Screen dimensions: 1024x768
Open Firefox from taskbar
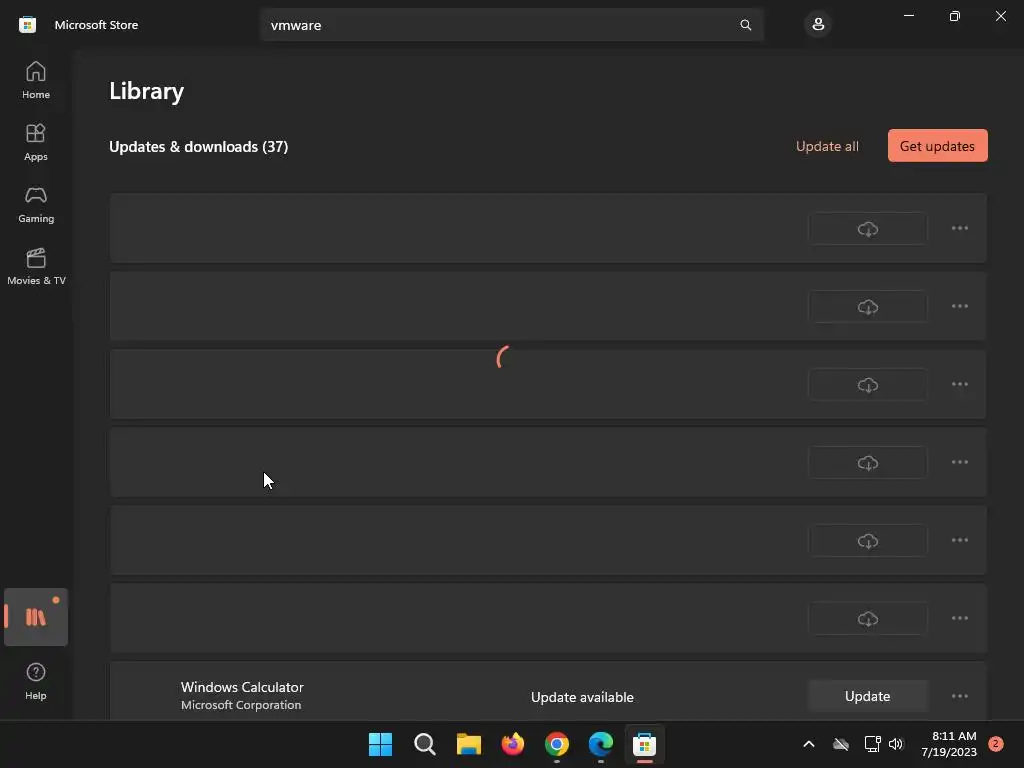pos(513,744)
